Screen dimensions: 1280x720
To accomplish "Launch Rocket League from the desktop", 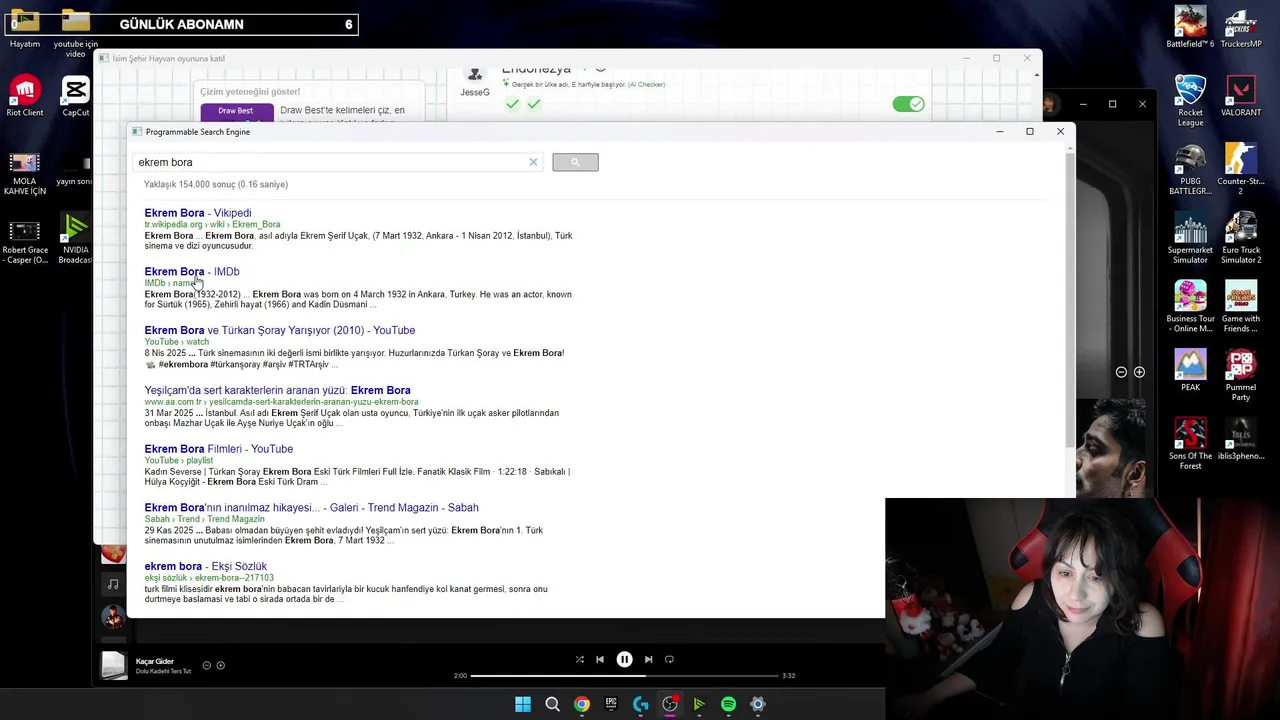I will point(1190,100).
